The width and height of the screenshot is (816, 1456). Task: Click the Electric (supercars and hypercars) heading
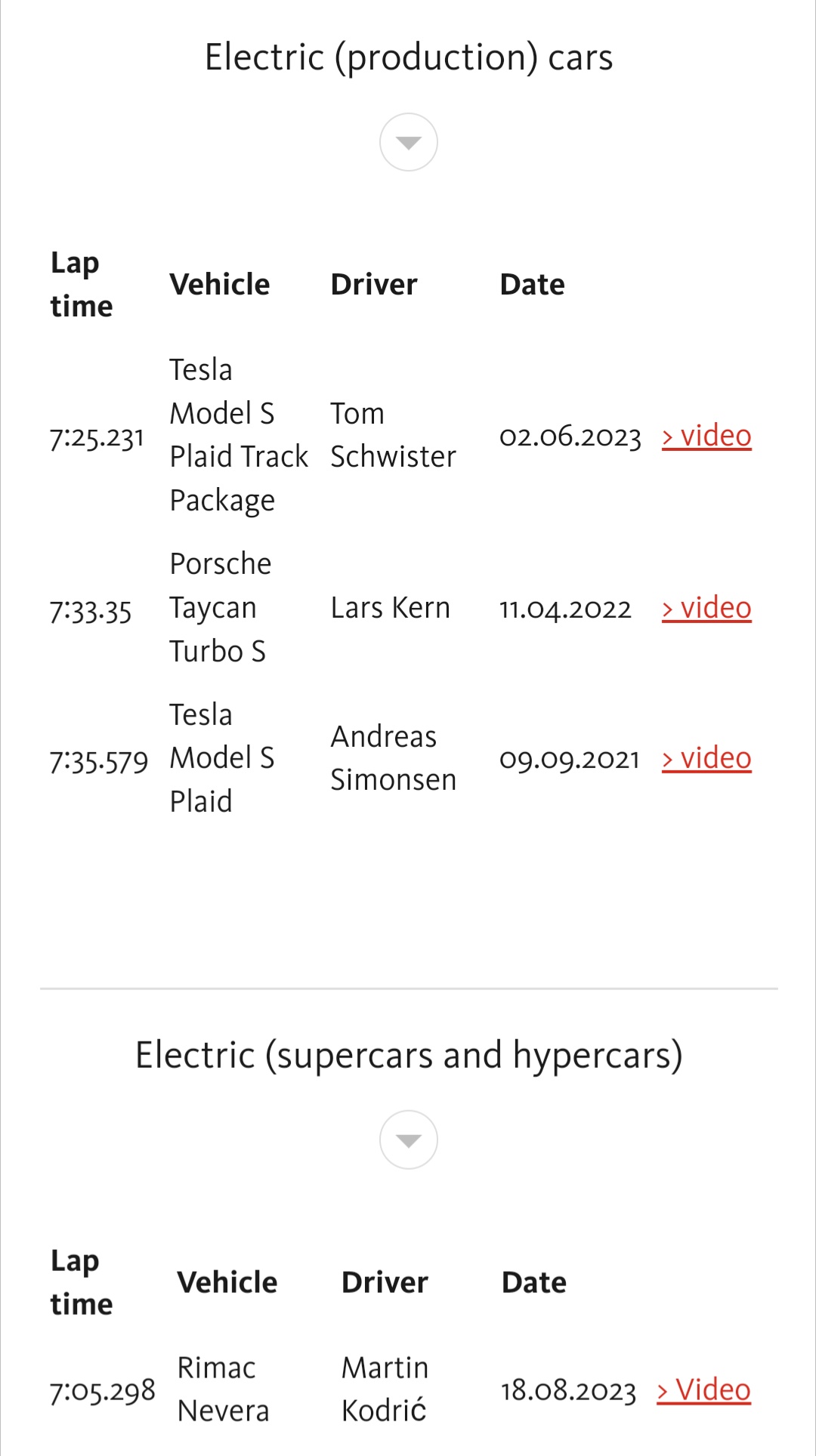click(x=408, y=1055)
